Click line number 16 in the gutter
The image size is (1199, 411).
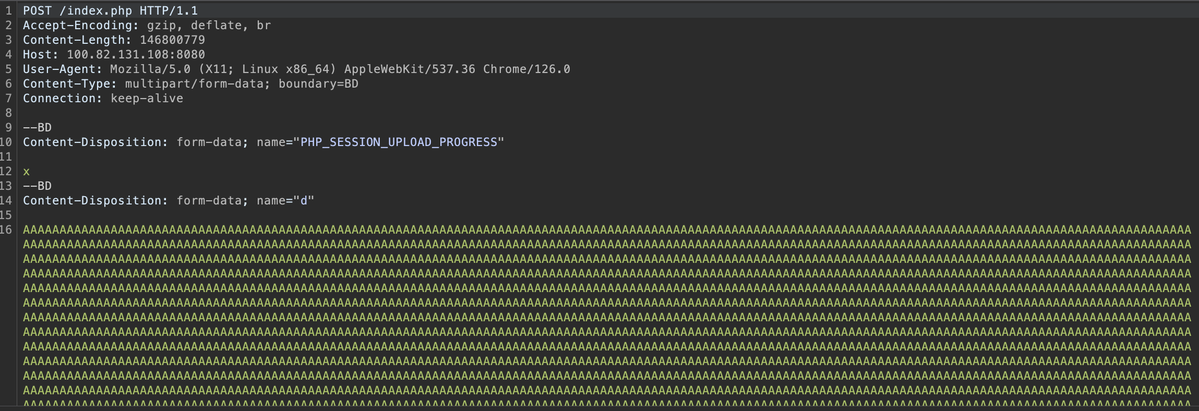(7, 230)
